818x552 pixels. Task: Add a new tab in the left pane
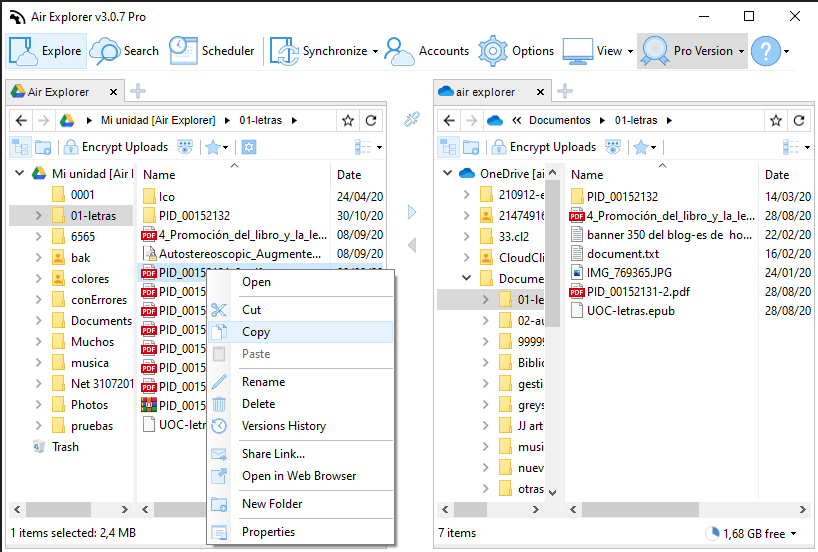(x=138, y=91)
